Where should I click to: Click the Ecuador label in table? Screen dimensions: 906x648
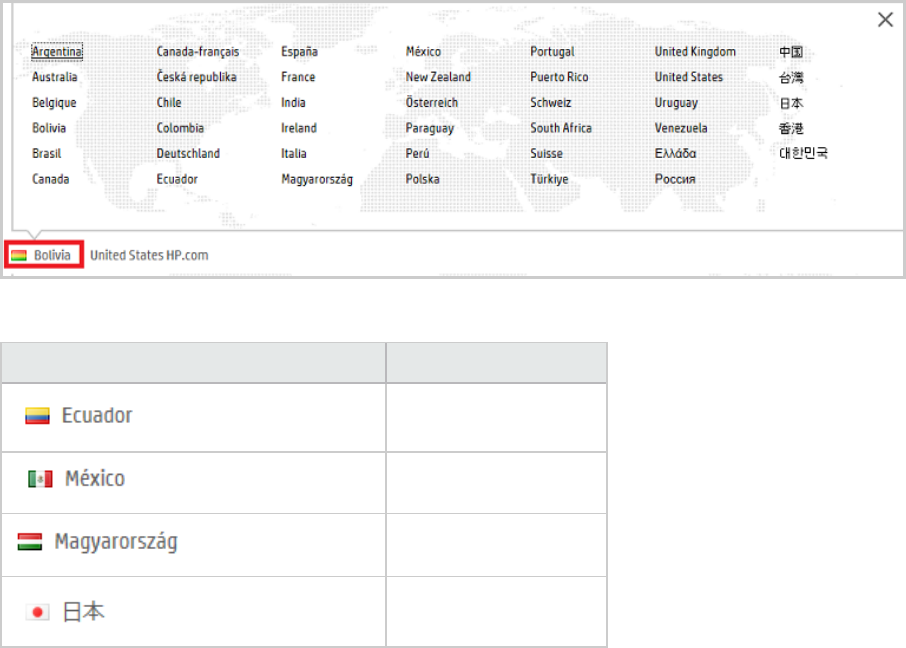(x=97, y=416)
